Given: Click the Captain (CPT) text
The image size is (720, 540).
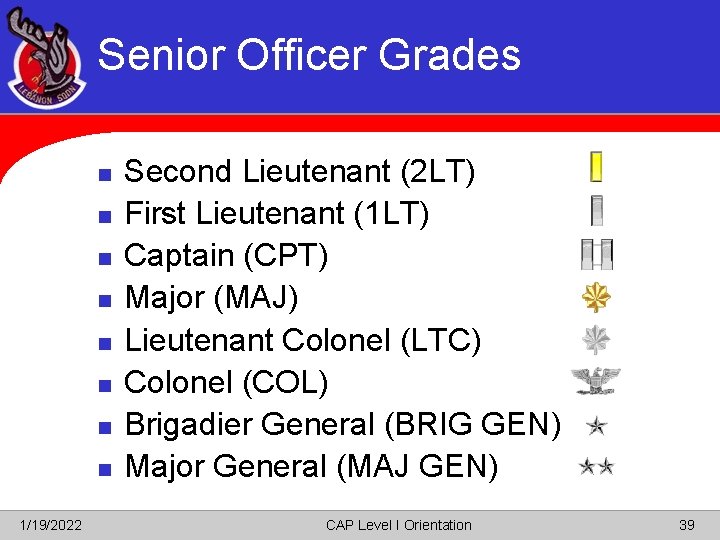Looking at the screenshot, I should [x=226, y=256].
